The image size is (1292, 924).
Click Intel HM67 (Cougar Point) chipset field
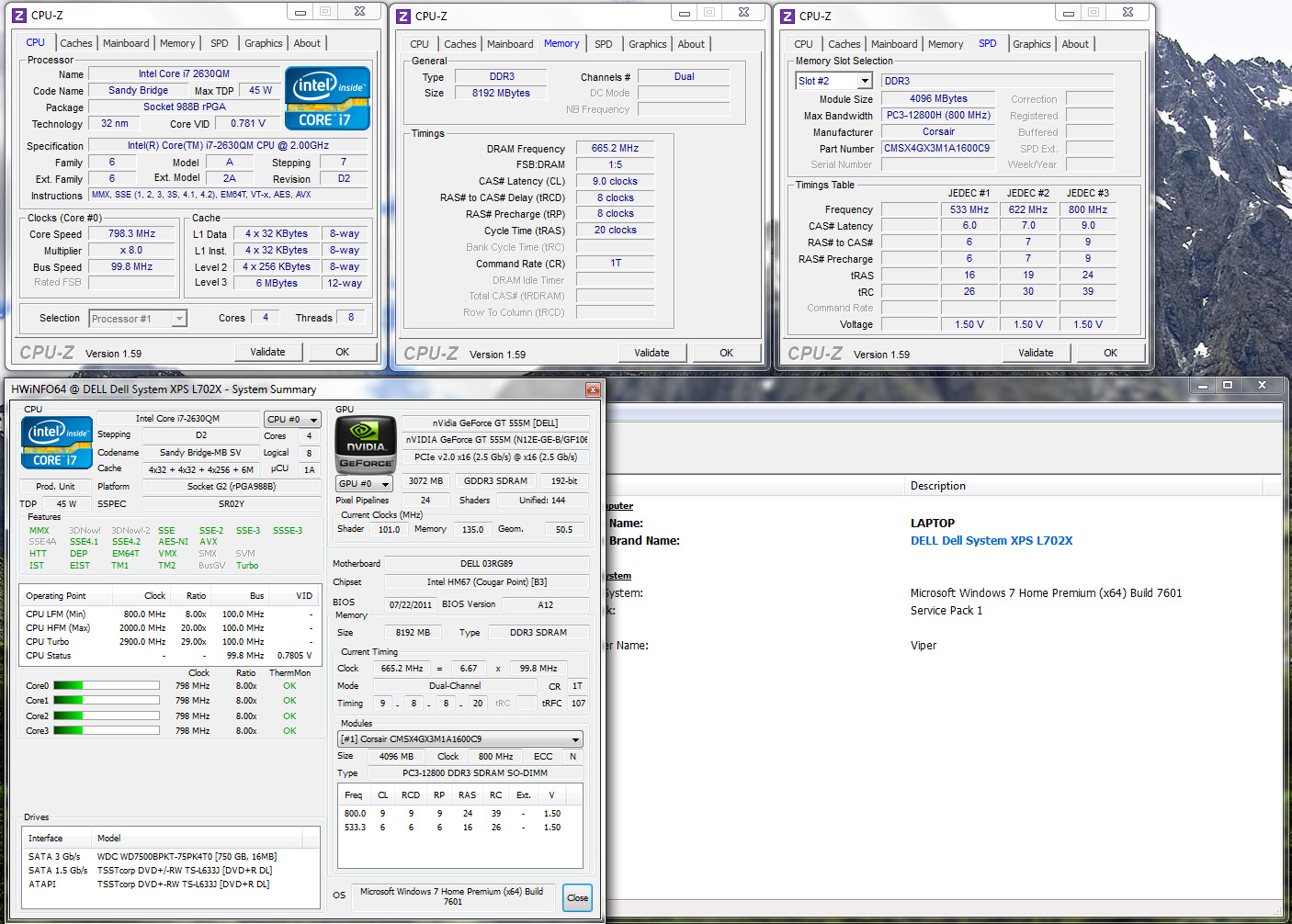487,582
